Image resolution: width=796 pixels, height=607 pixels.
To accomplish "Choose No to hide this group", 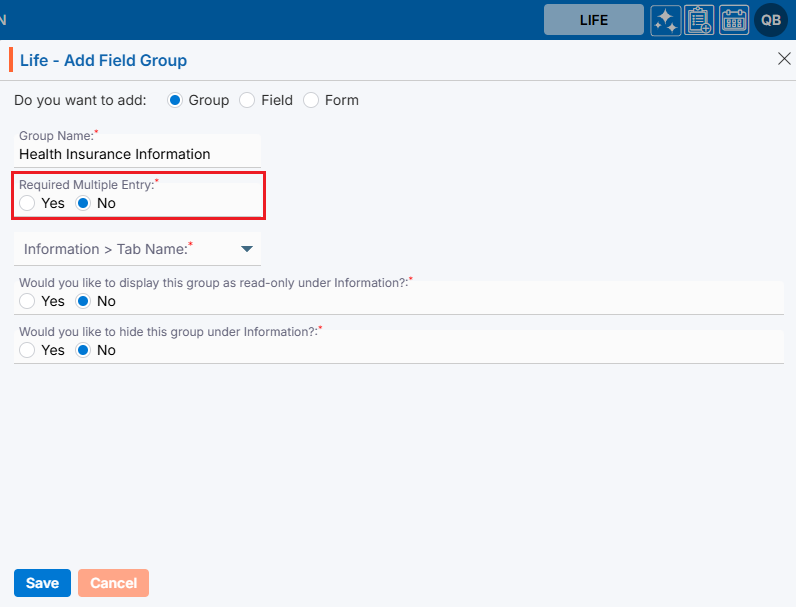I will (83, 350).
